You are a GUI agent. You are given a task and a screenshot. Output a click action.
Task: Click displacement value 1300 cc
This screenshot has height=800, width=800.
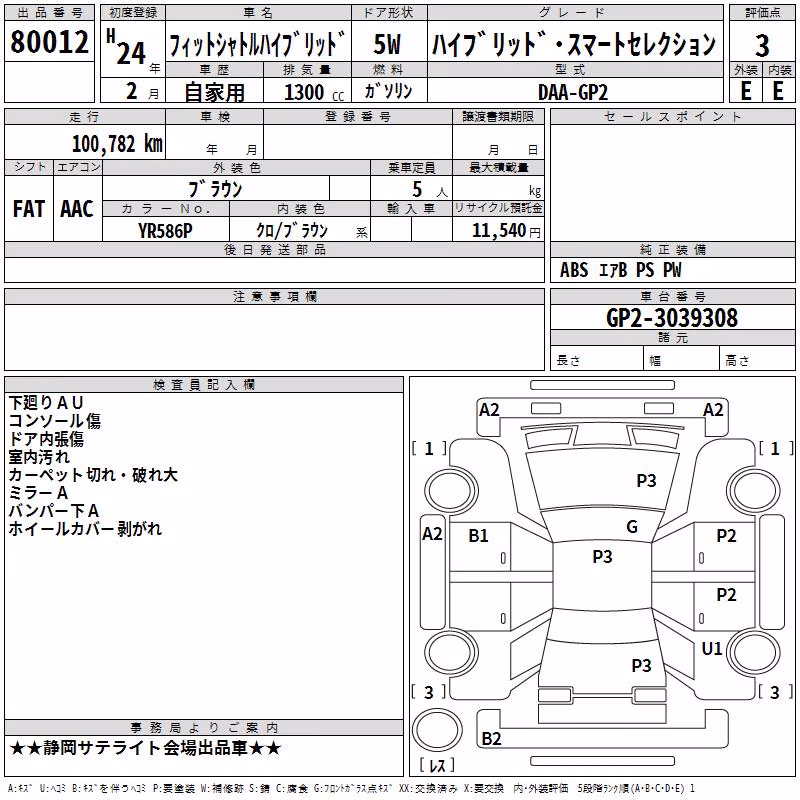tap(314, 92)
